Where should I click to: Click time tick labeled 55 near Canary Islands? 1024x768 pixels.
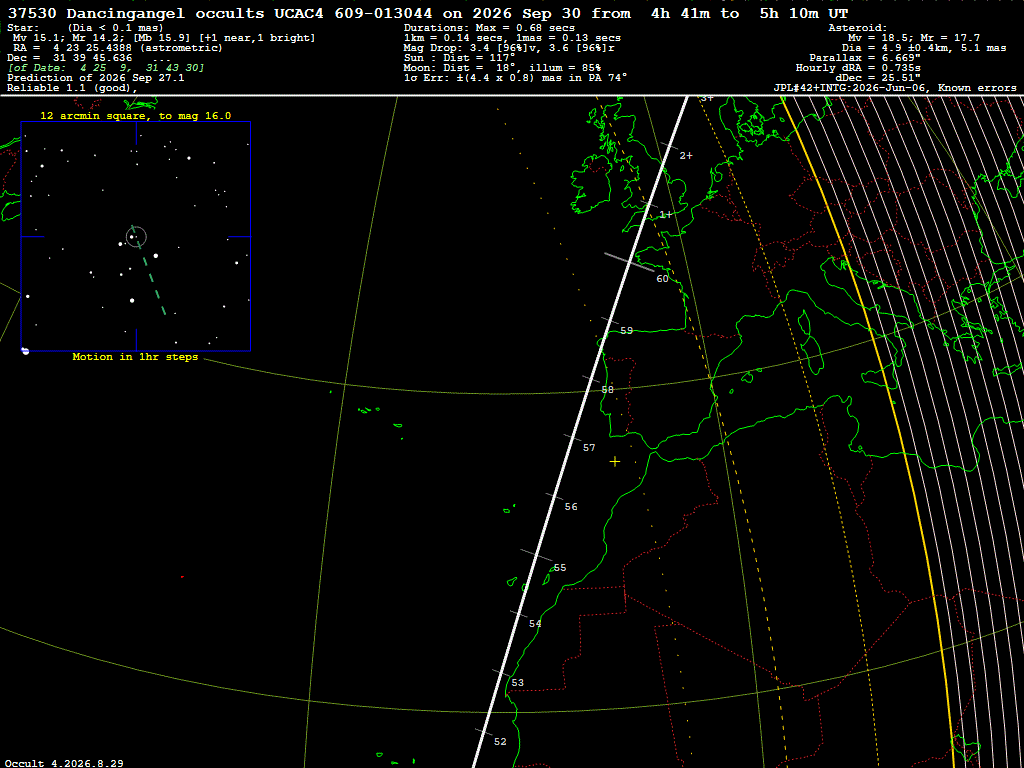click(560, 568)
